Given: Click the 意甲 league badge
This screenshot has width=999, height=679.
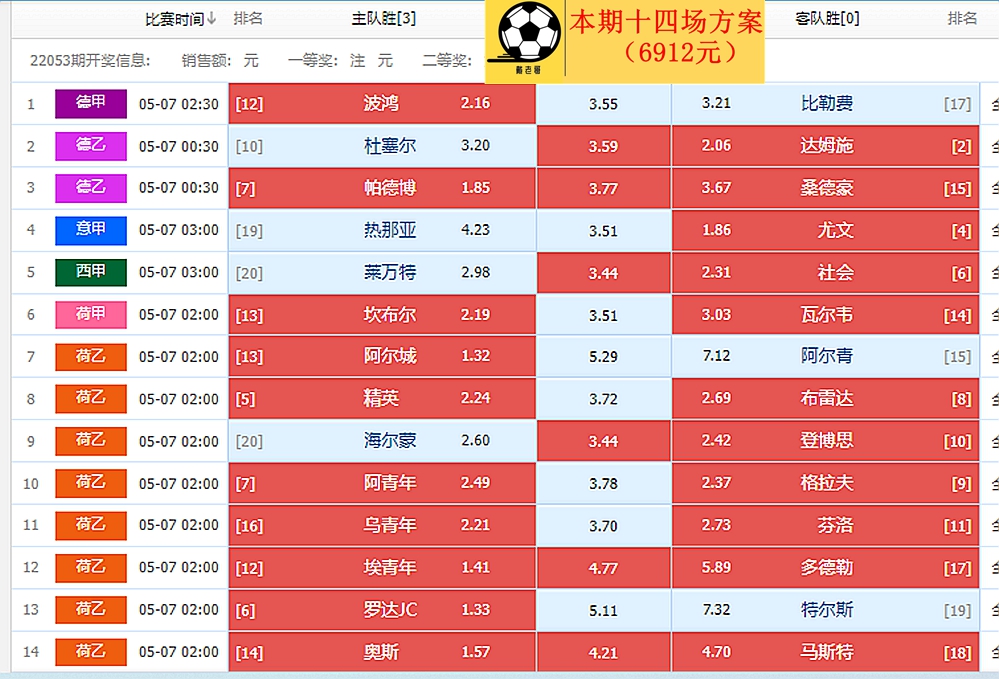Looking at the screenshot, I should pyautogui.click(x=90, y=230).
